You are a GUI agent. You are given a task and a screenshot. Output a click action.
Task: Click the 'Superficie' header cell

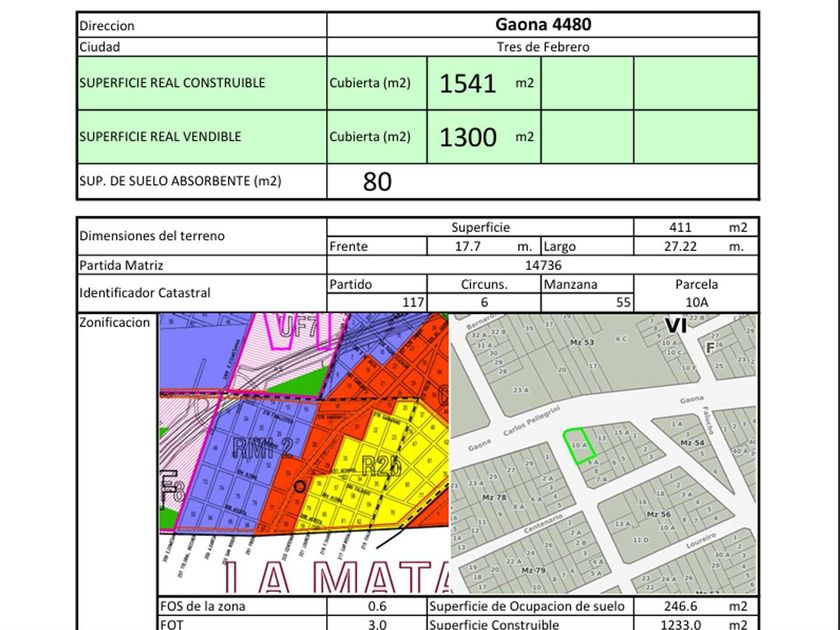(480, 227)
